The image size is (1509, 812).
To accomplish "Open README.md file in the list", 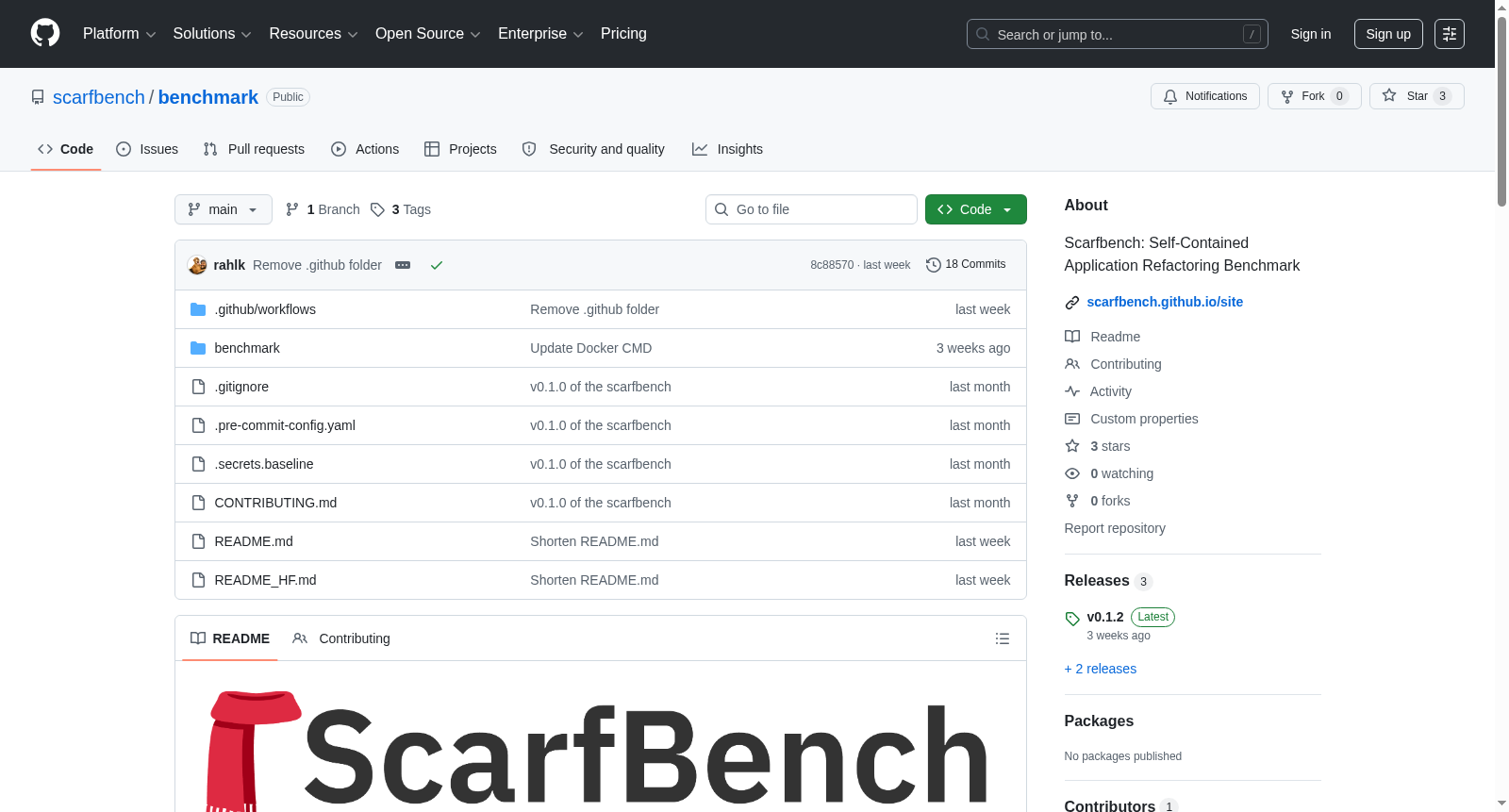I will (254, 541).
